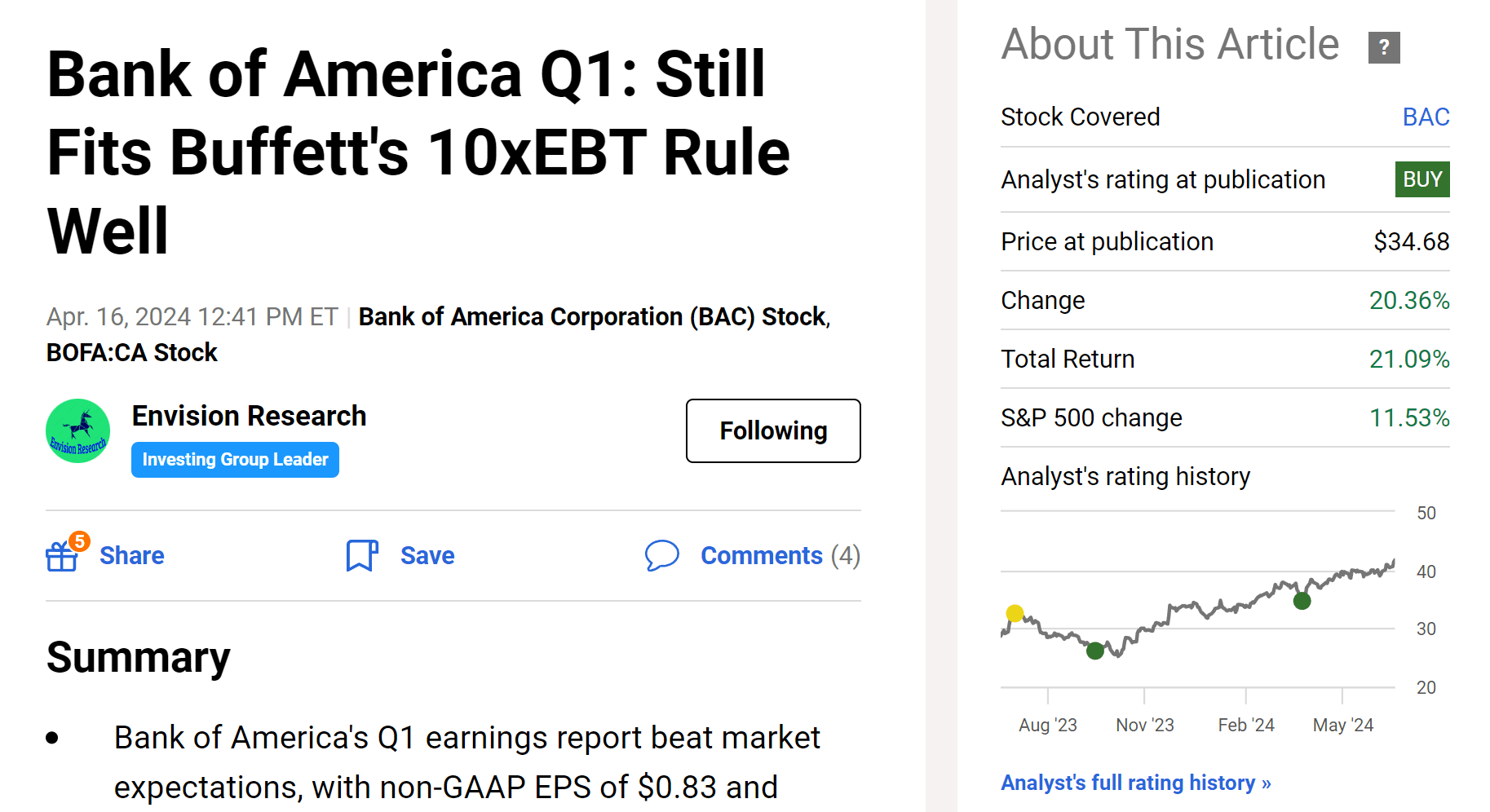Open Analyst's full rating history link
The image size is (1490, 812).
tap(1135, 783)
